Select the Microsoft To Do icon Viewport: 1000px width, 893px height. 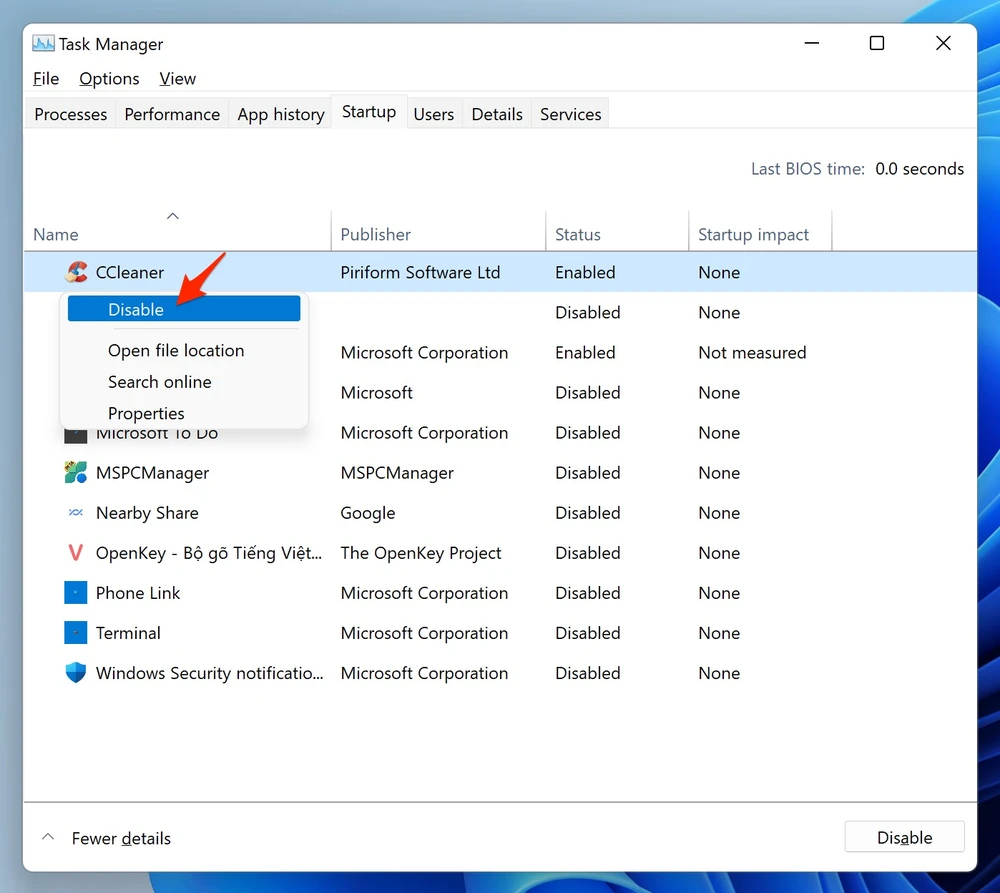[x=75, y=432]
